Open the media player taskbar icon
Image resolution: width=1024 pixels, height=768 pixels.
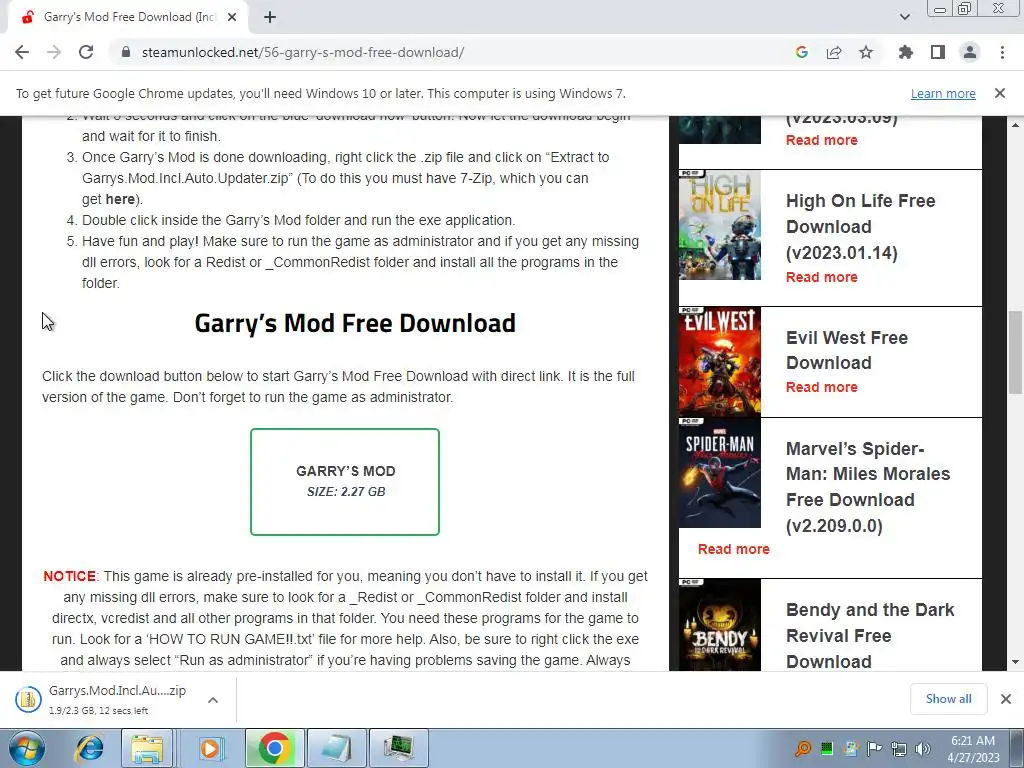pyautogui.click(x=211, y=748)
